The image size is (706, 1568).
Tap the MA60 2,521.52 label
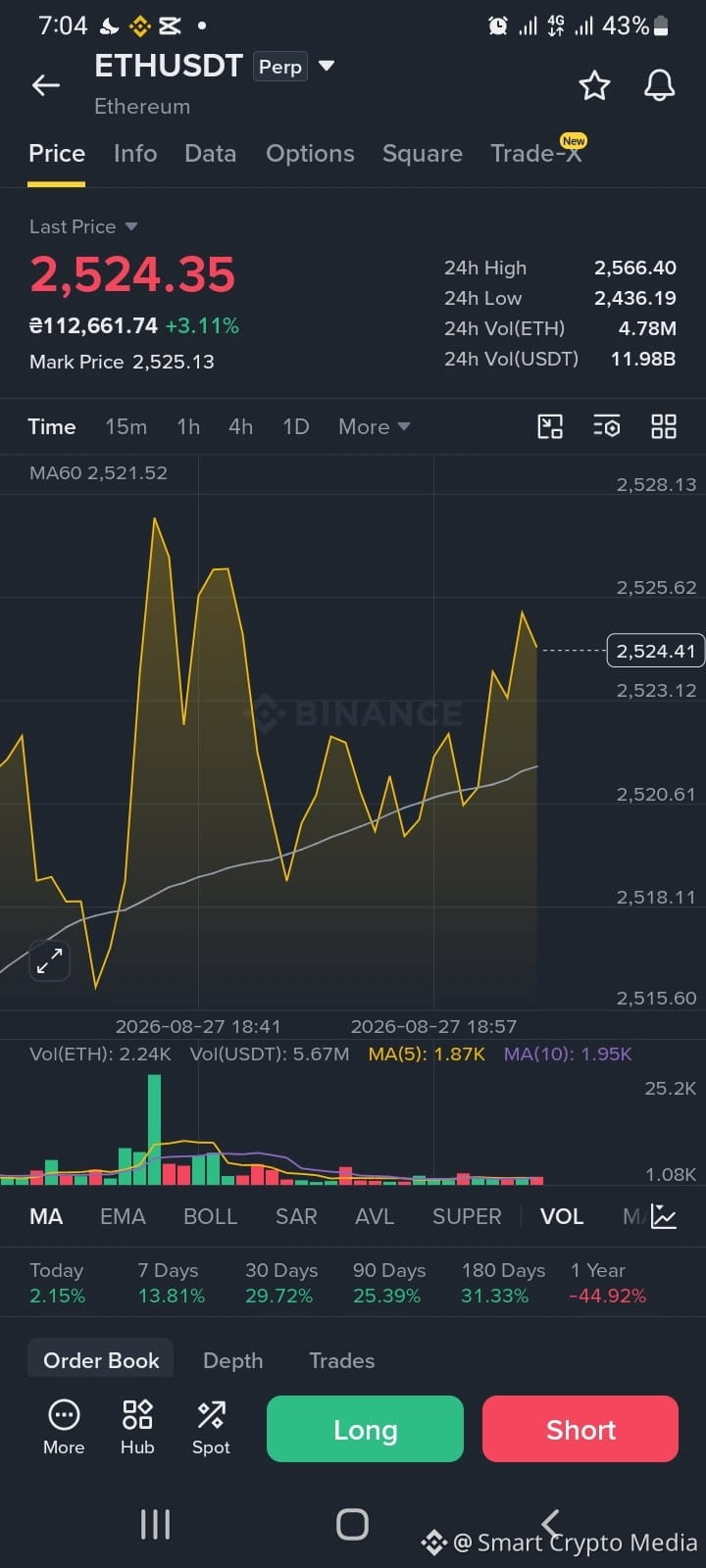[x=98, y=472]
